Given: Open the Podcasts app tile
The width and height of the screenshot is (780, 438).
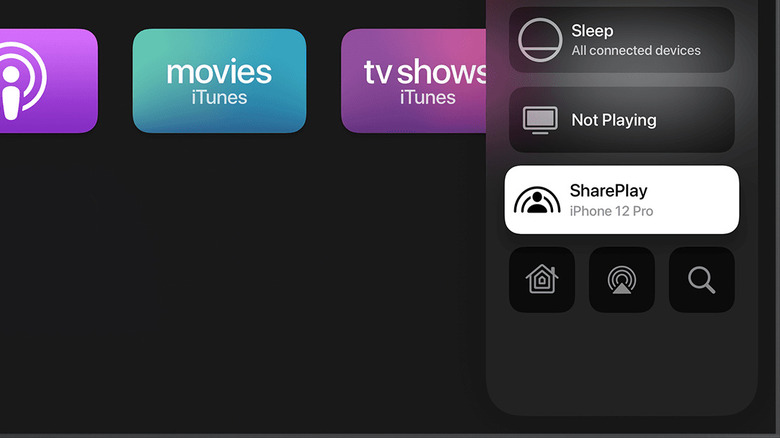Looking at the screenshot, I should pyautogui.click(x=49, y=81).
